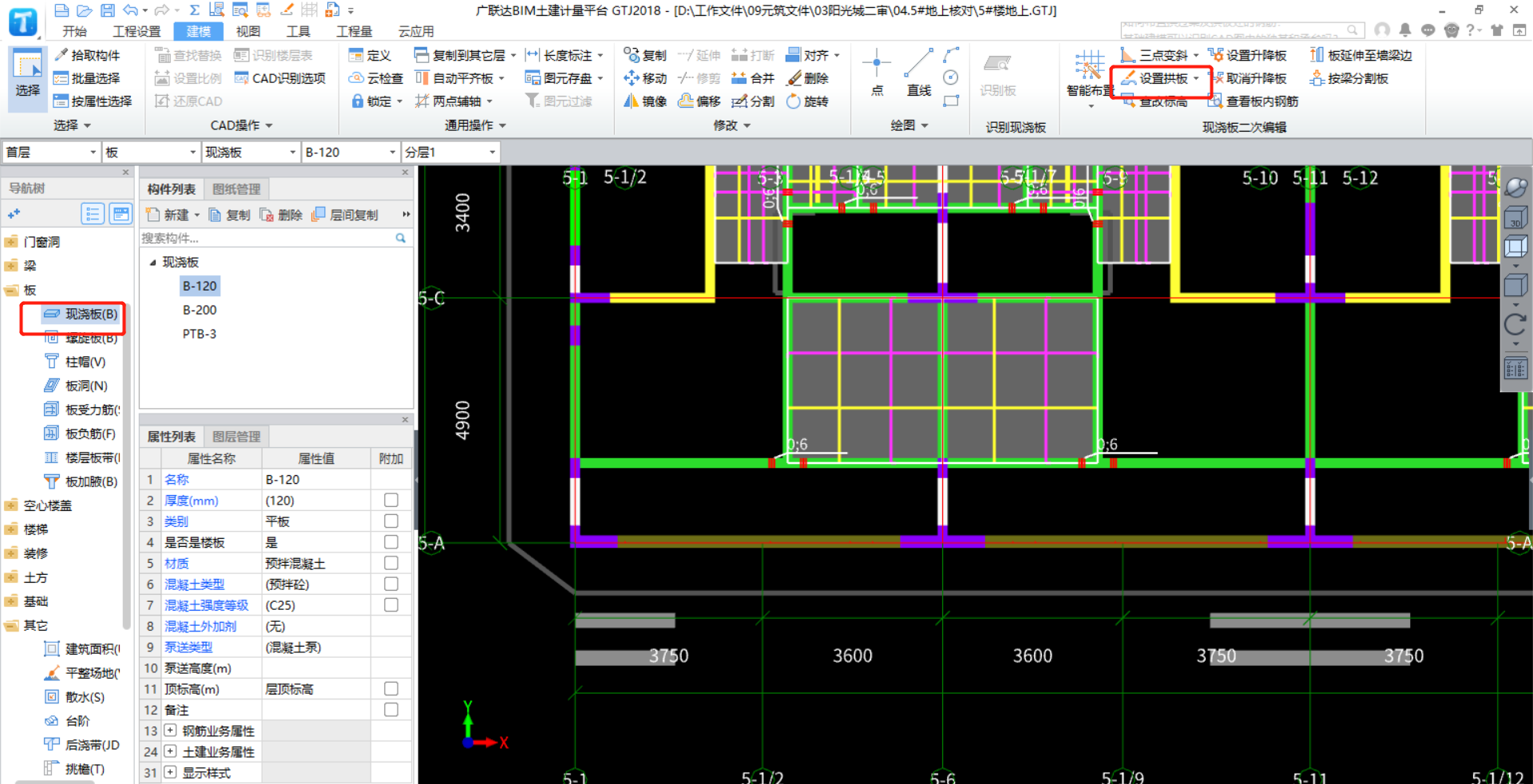Open the 分层1 layer dropdown

(450, 152)
